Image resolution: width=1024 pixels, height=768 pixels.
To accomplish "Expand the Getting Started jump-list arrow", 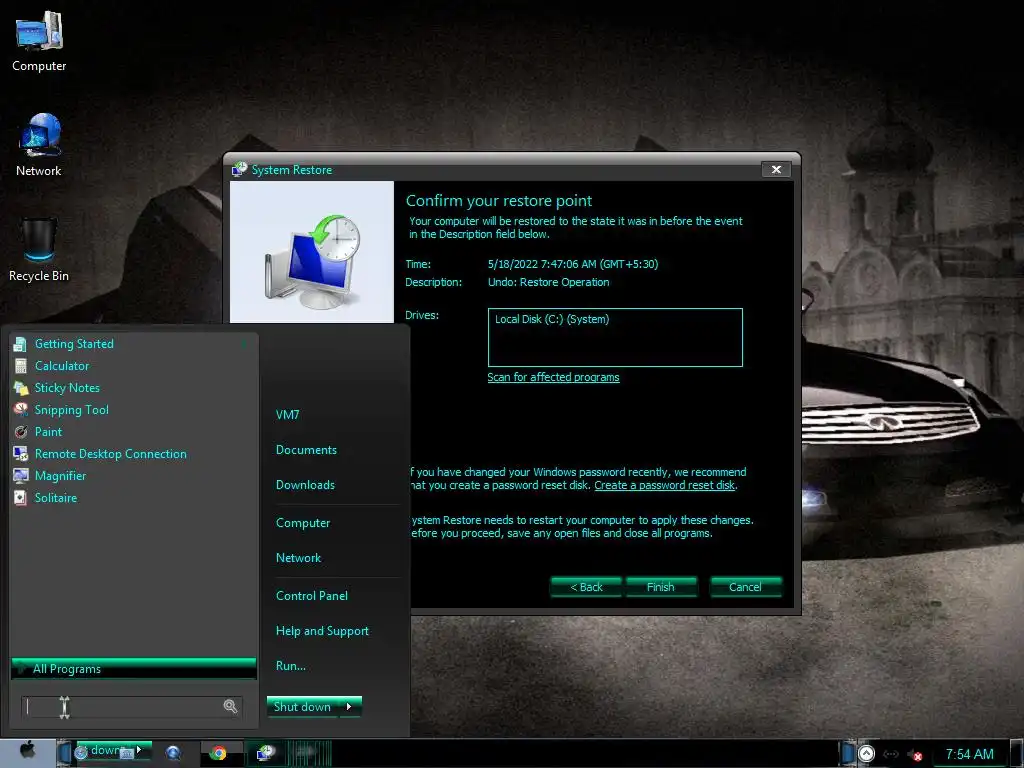I will point(244,344).
